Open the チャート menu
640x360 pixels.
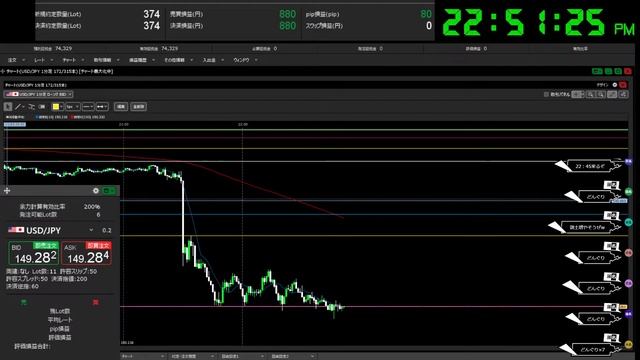tap(73, 60)
